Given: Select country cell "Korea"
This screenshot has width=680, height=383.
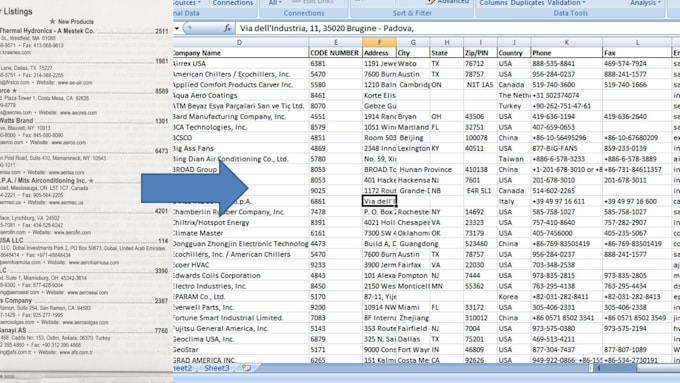Looking at the screenshot, I should [514, 297].
